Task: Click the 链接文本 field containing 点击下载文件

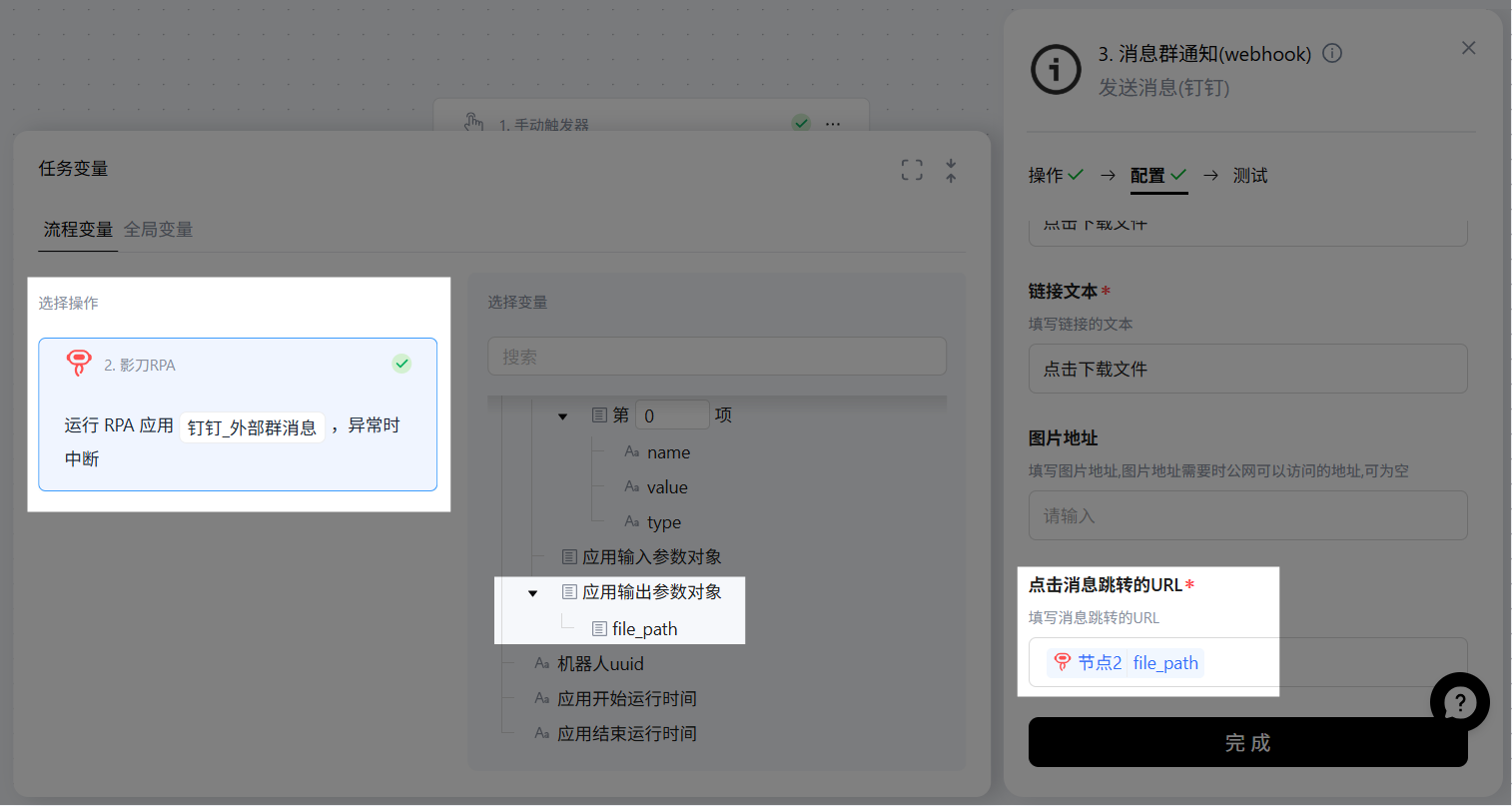Action: 1248,369
